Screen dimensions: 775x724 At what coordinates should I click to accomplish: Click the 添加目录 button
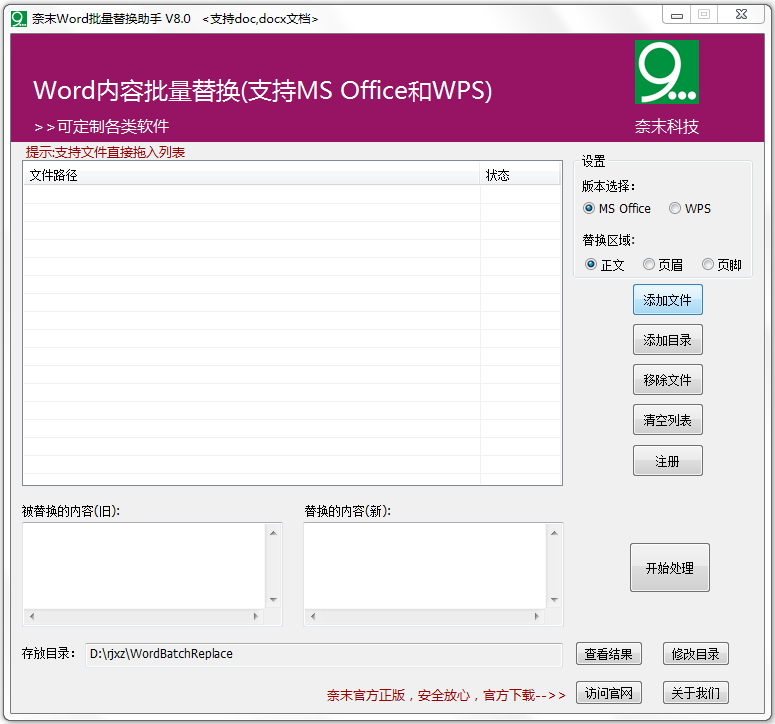667,340
